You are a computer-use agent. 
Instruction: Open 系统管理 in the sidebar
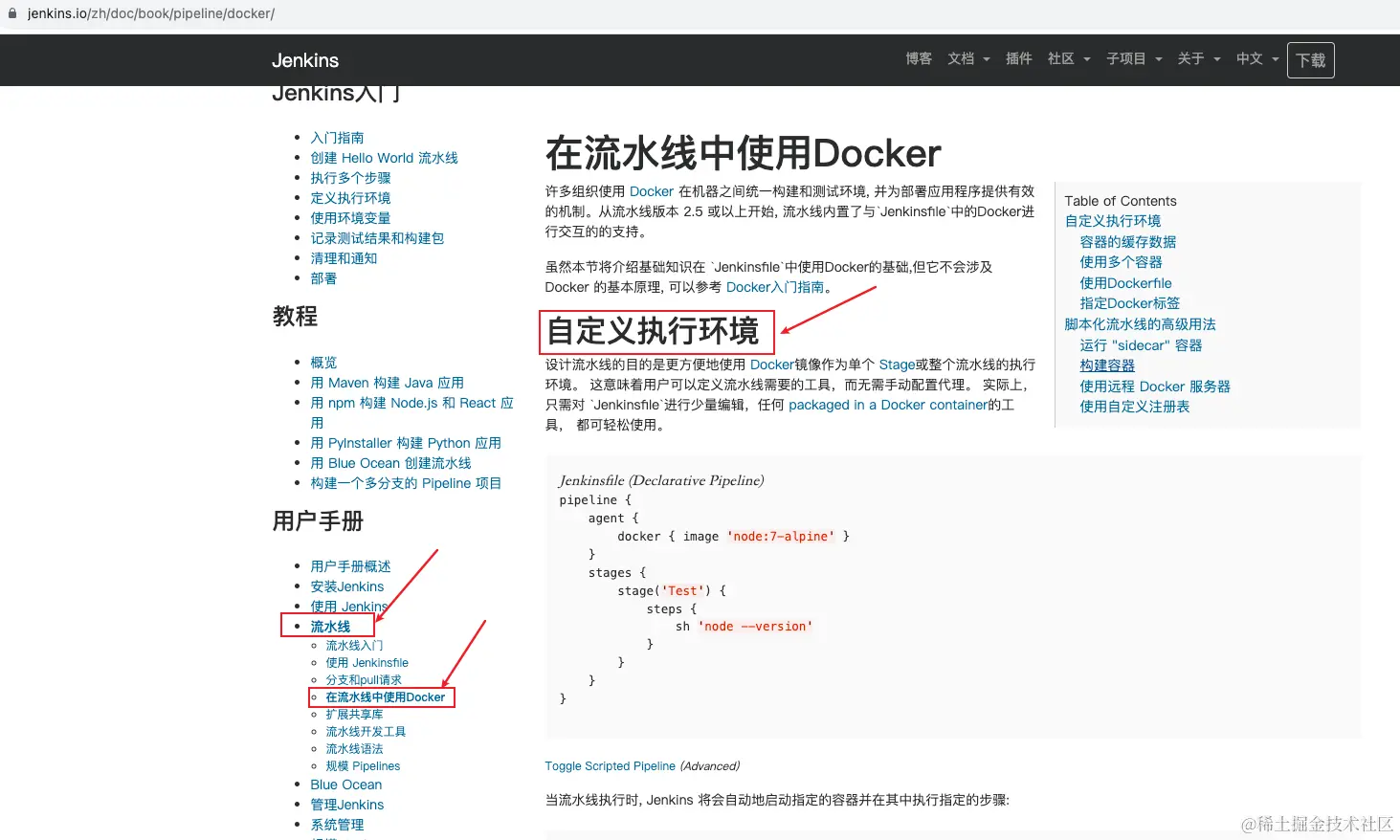(337, 825)
